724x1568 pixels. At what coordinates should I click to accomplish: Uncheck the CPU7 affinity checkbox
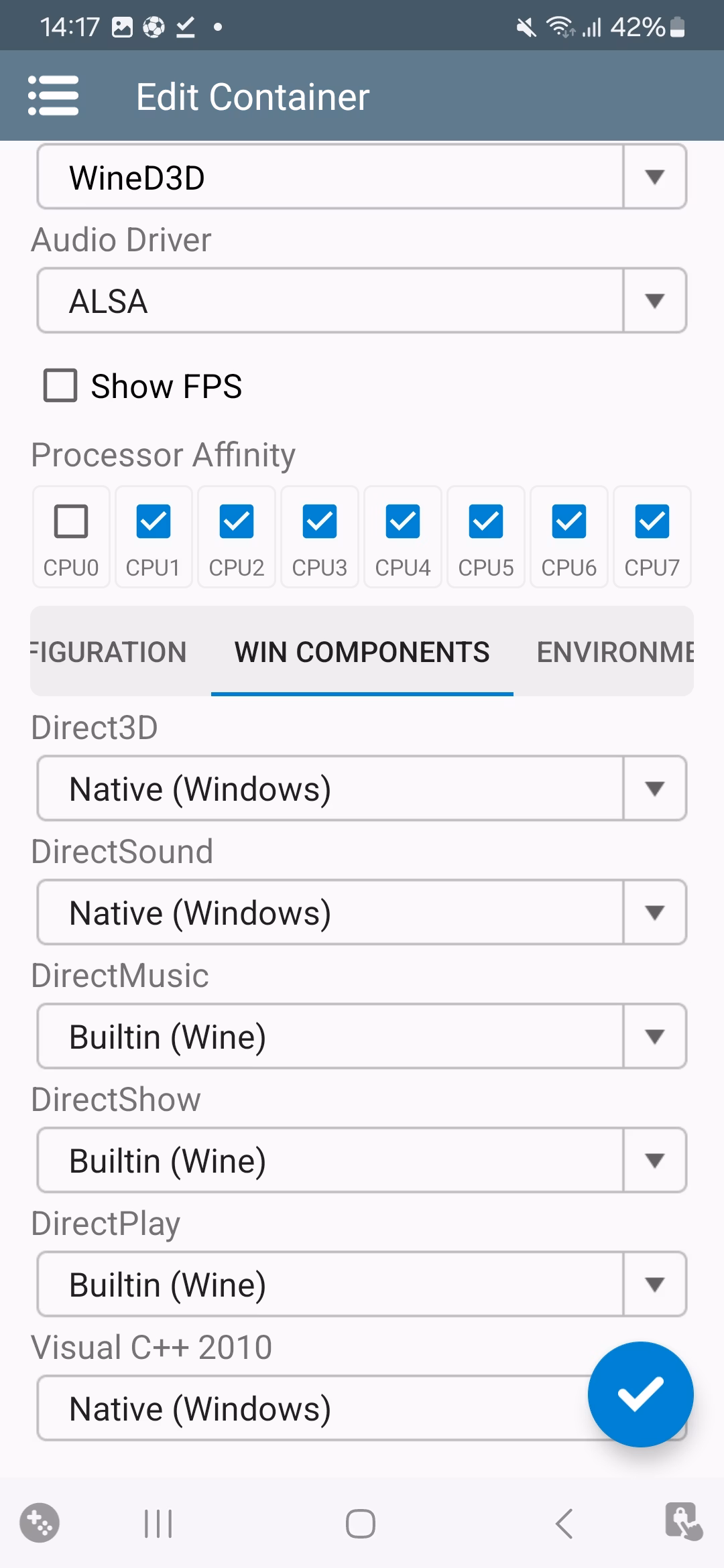tap(652, 521)
